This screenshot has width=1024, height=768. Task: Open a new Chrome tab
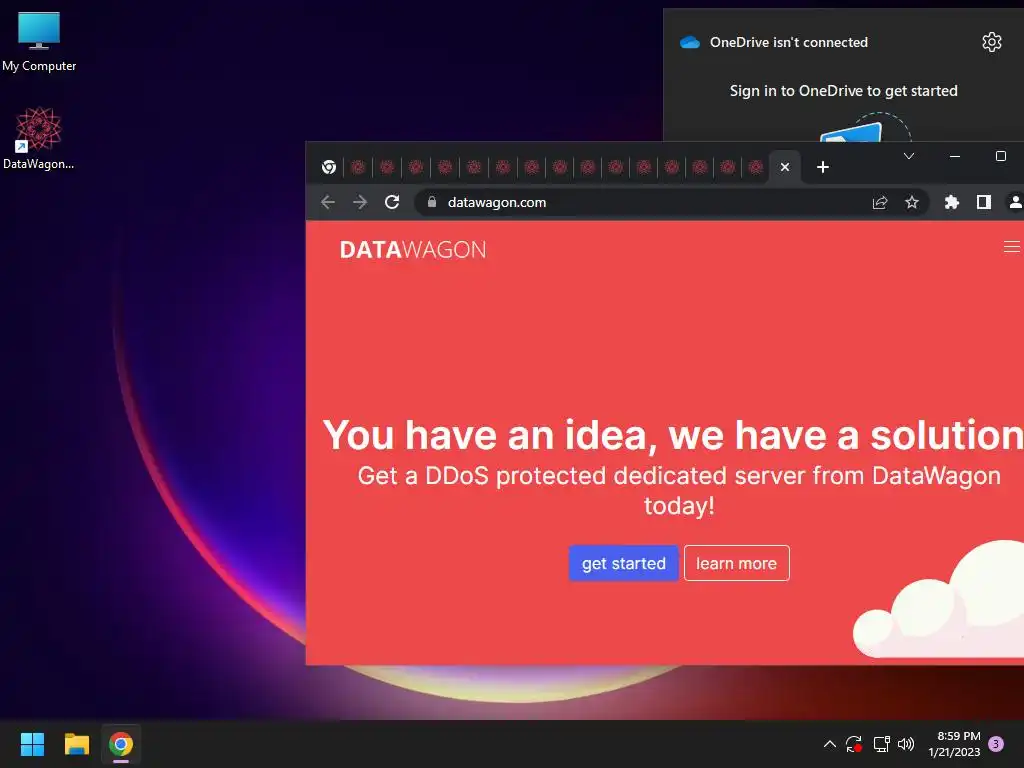[x=823, y=167]
